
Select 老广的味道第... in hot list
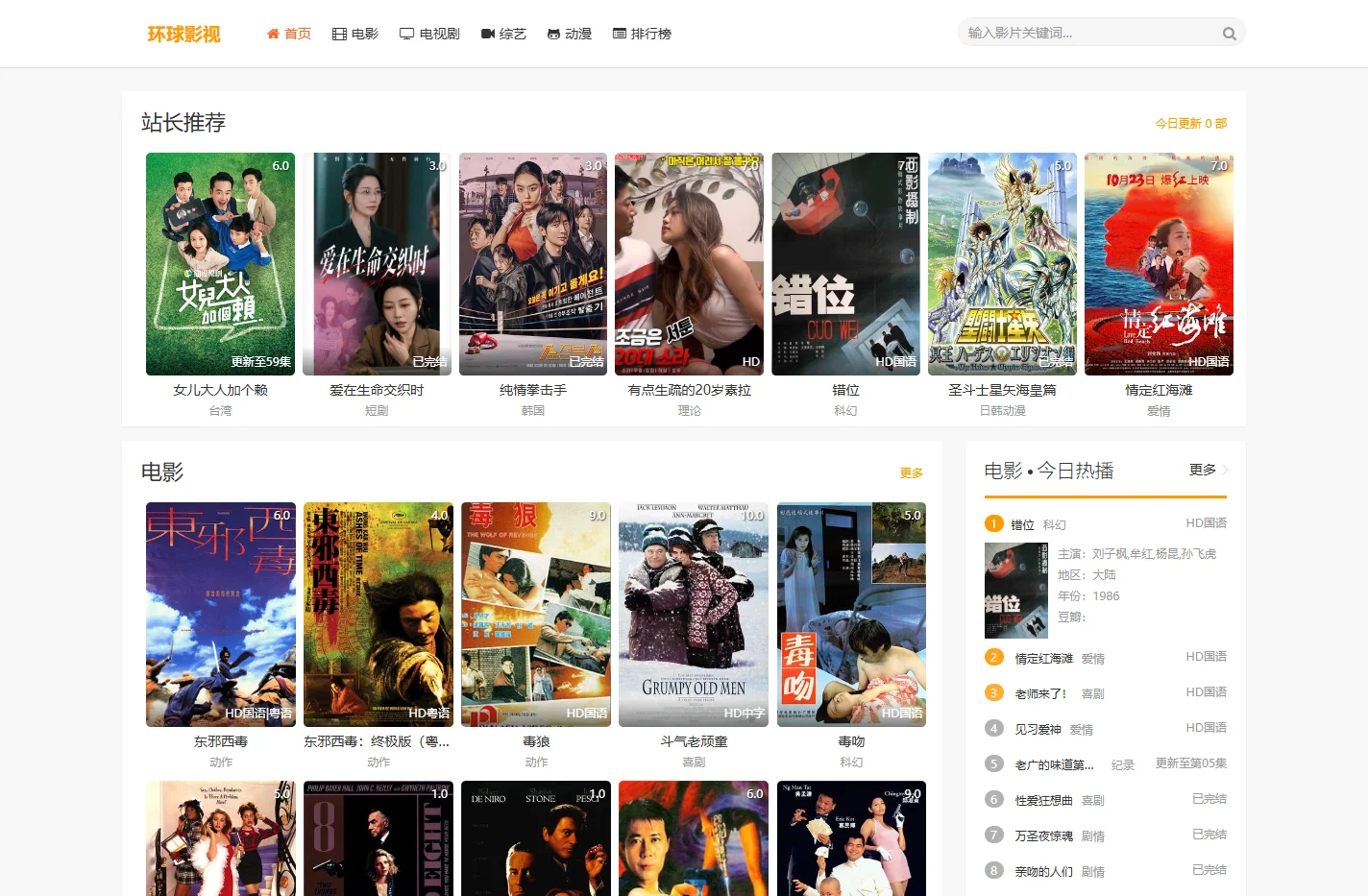click(1054, 765)
